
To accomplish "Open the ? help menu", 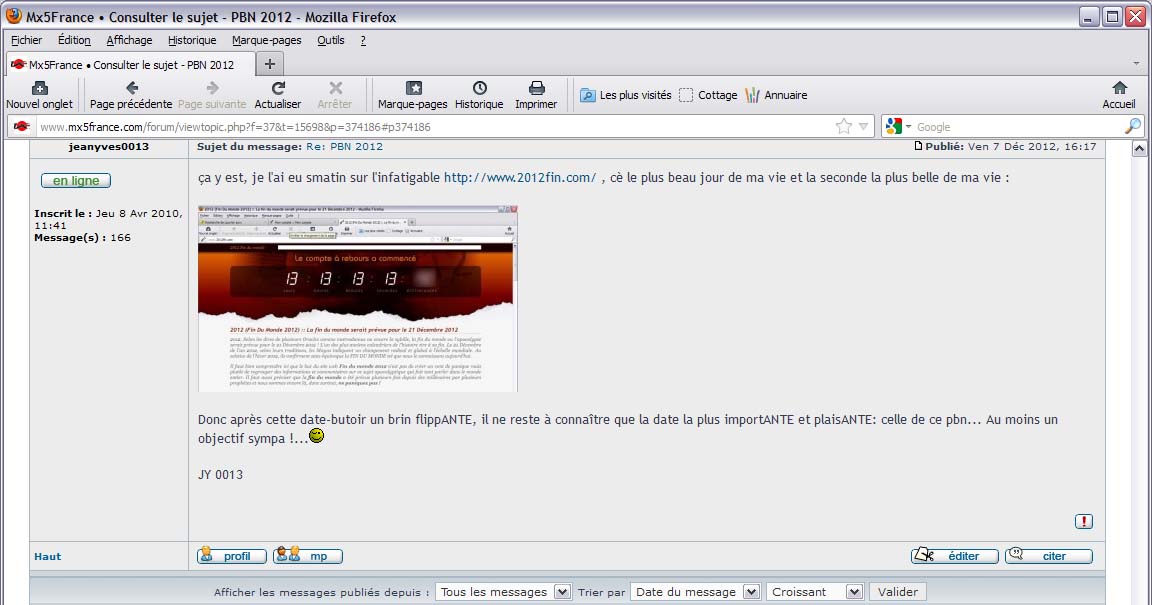I will [x=363, y=40].
